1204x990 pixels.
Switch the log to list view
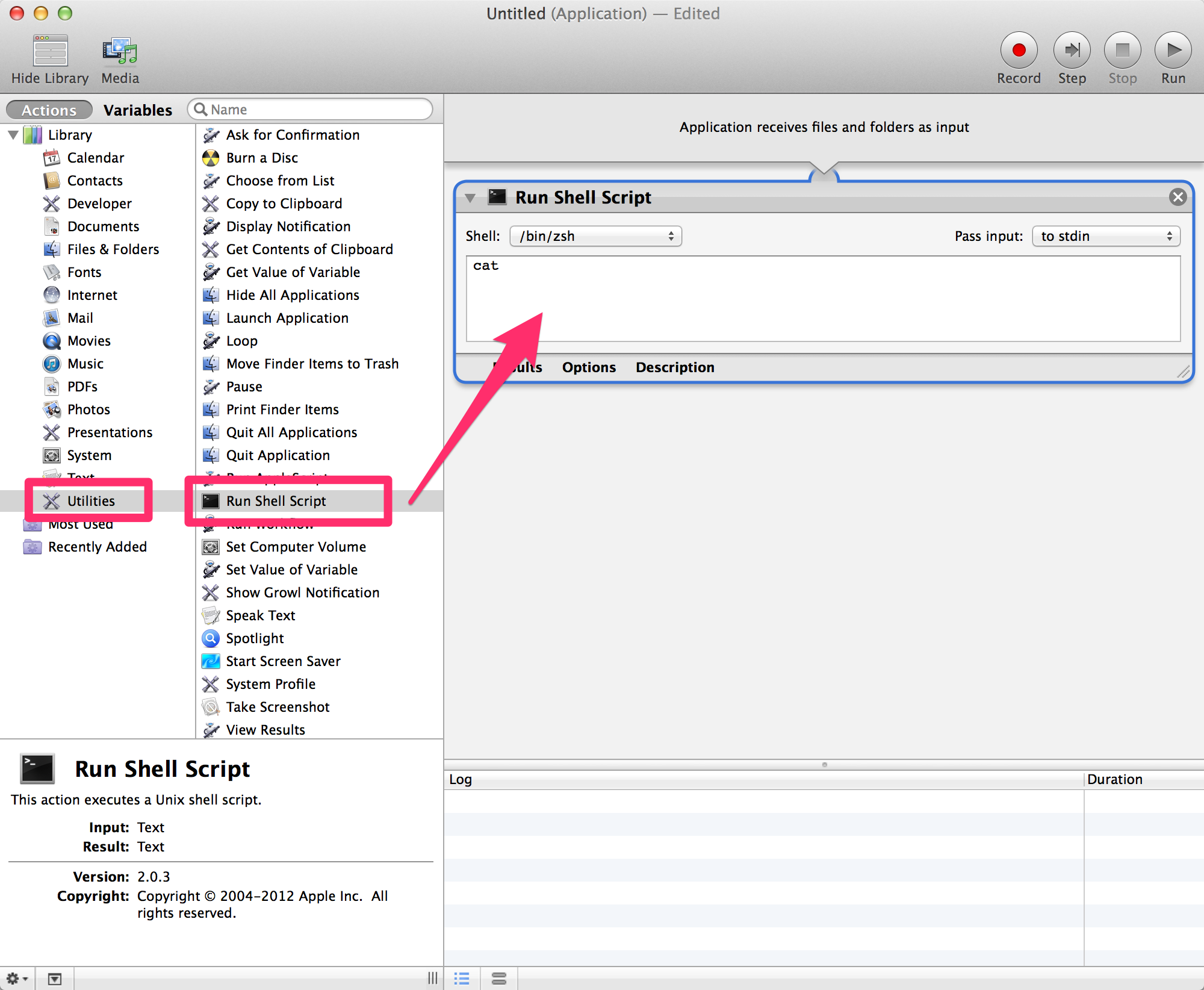click(x=462, y=979)
